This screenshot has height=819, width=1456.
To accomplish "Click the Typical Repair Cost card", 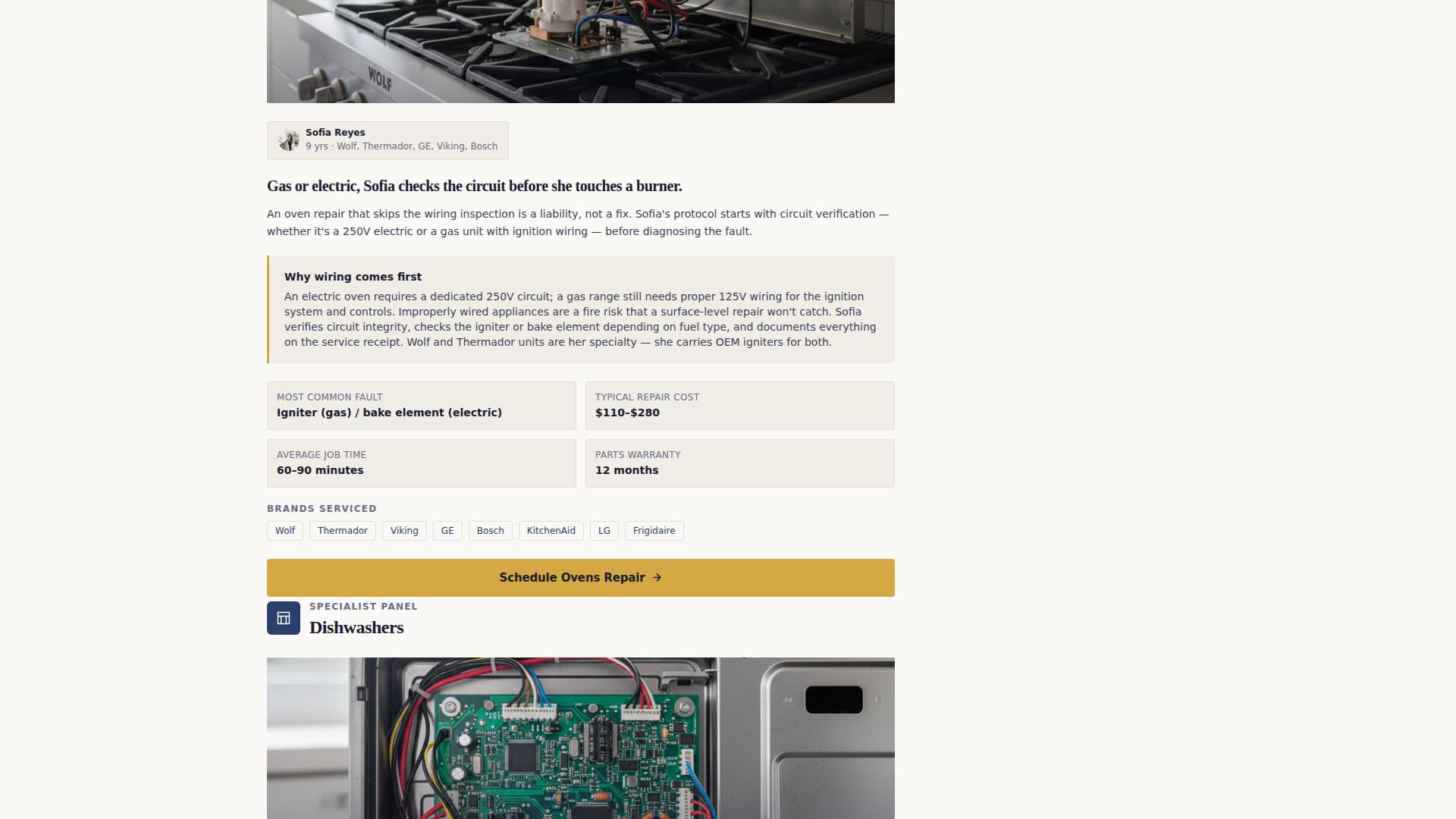I will tap(740, 406).
